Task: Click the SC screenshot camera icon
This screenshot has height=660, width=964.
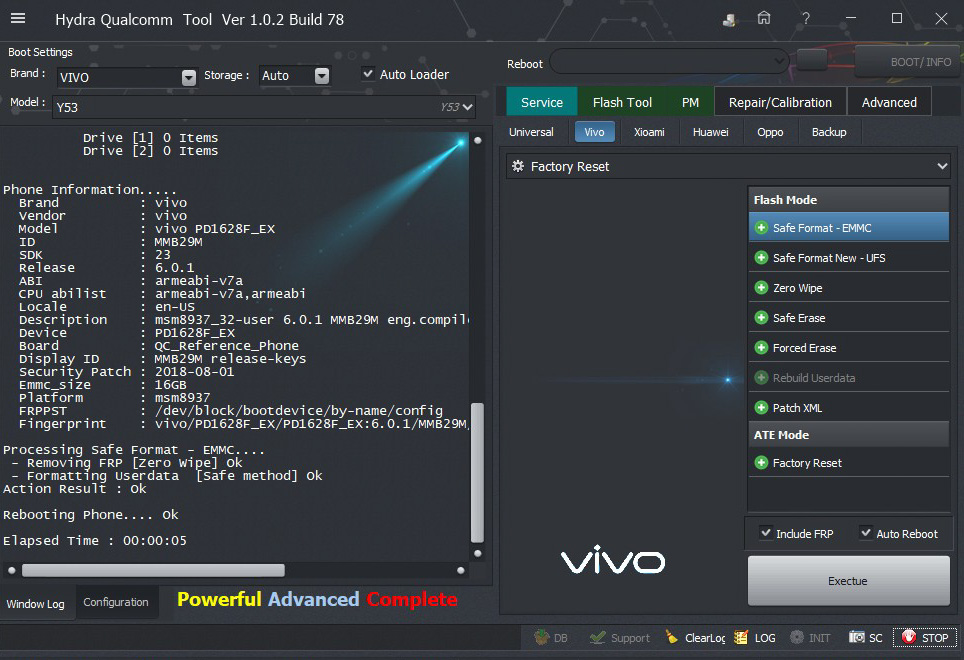Action: 857,637
